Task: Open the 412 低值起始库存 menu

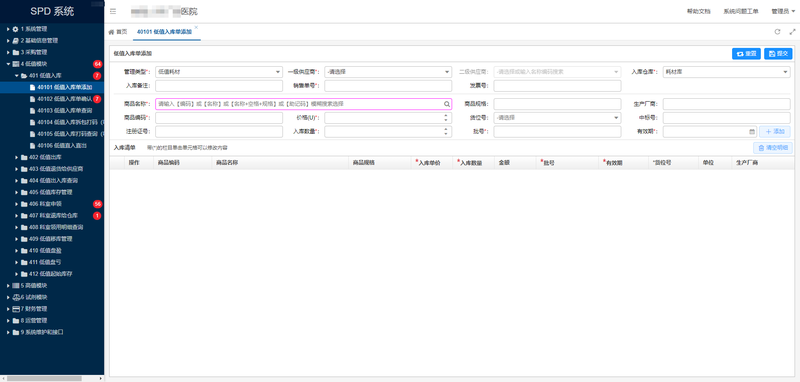Action: tap(52, 274)
